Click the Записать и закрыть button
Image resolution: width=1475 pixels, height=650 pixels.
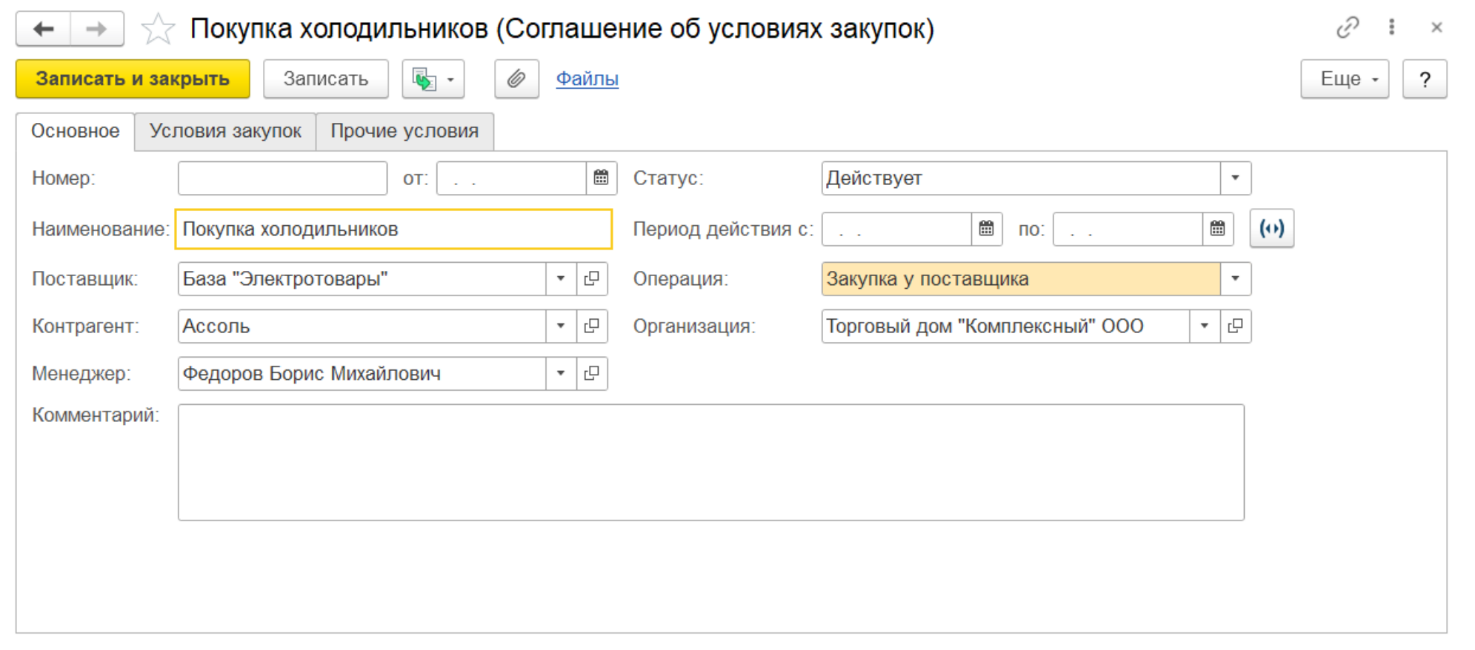tap(132, 79)
